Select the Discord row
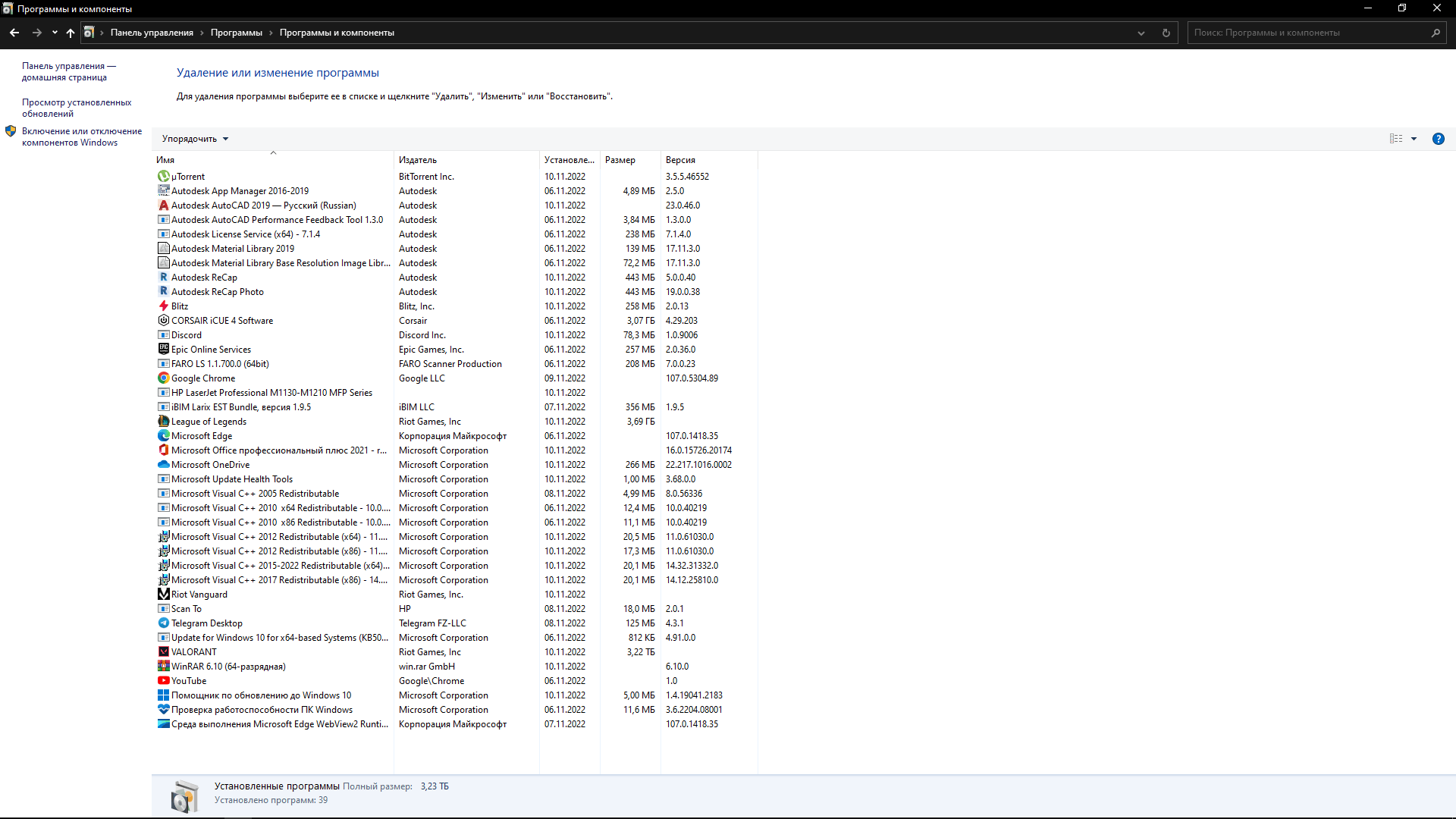1456x819 pixels. click(455, 334)
